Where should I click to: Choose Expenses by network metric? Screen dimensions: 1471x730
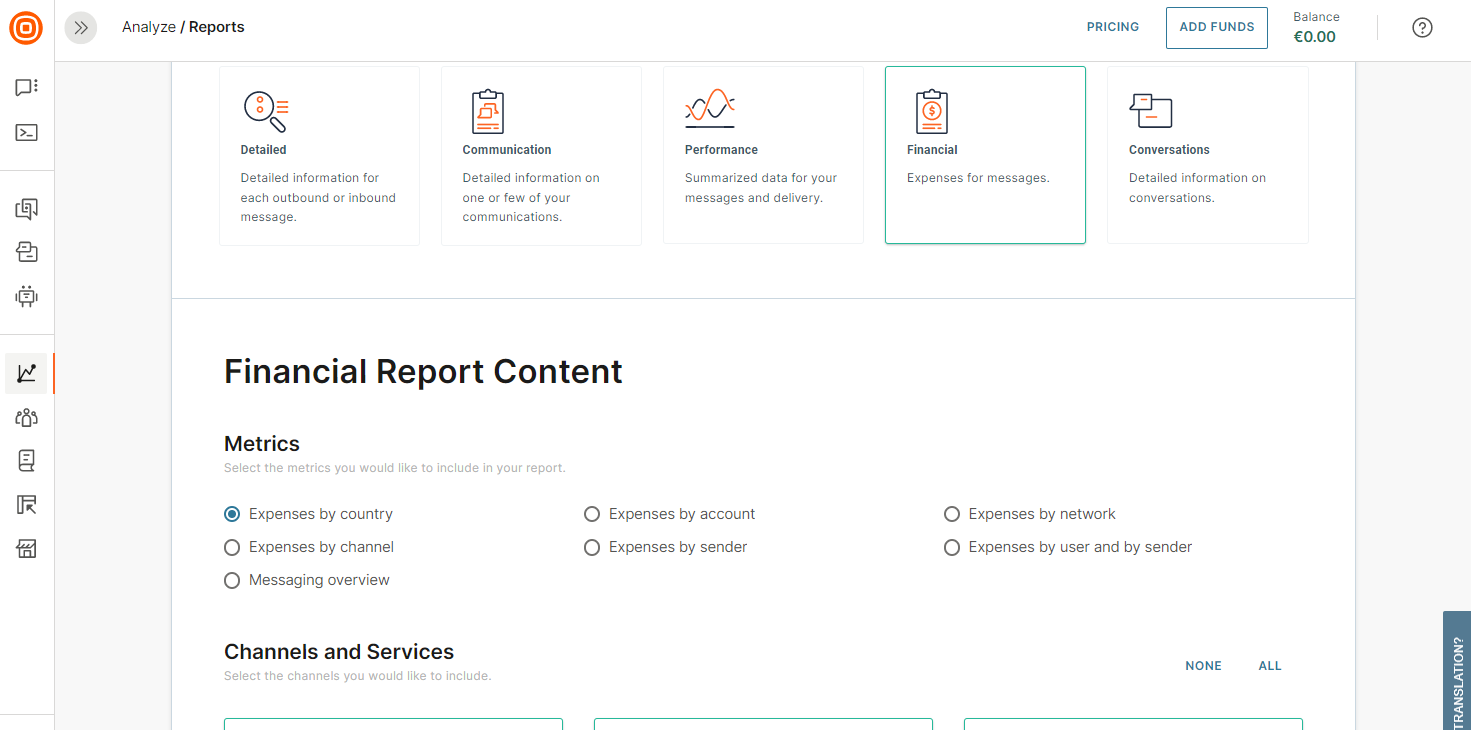(x=952, y=514)
